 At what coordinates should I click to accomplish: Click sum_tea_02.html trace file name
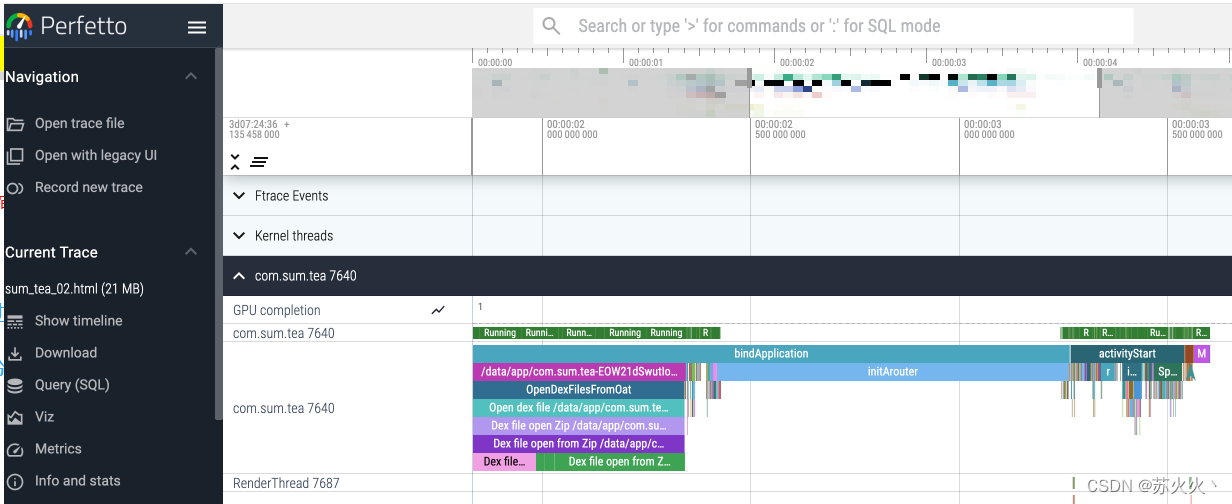tap(74, 289)
